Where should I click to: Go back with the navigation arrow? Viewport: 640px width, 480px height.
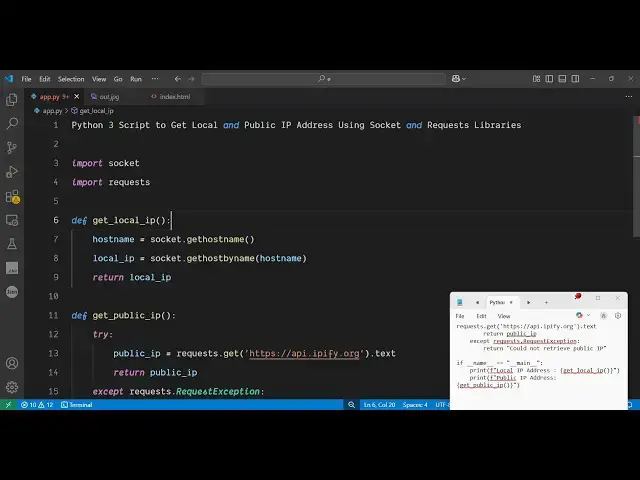click(178, 79)
